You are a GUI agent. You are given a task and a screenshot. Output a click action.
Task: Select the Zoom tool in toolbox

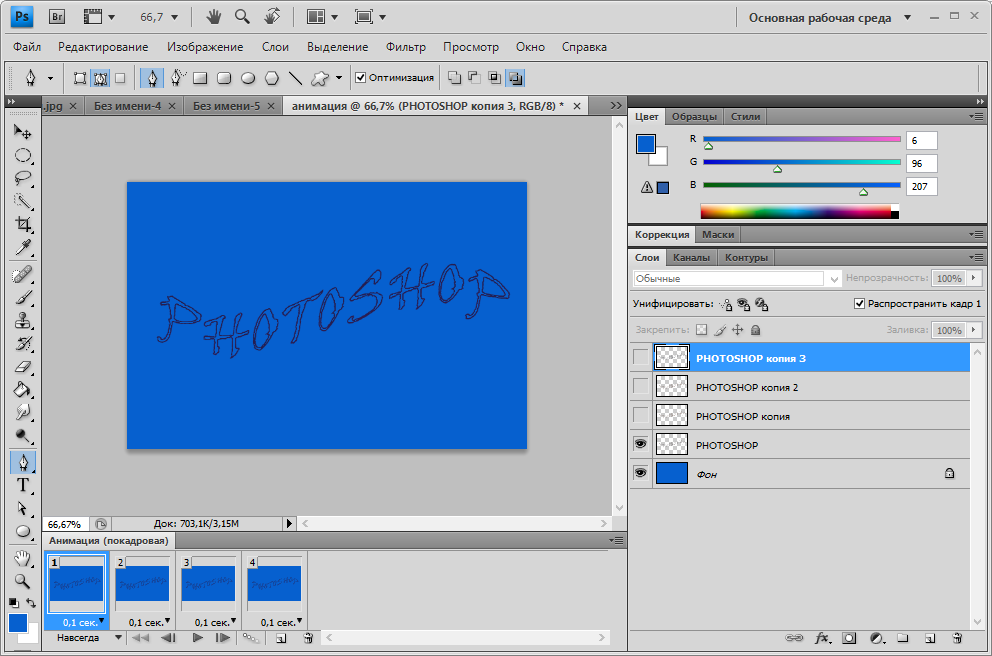point(23,581)
